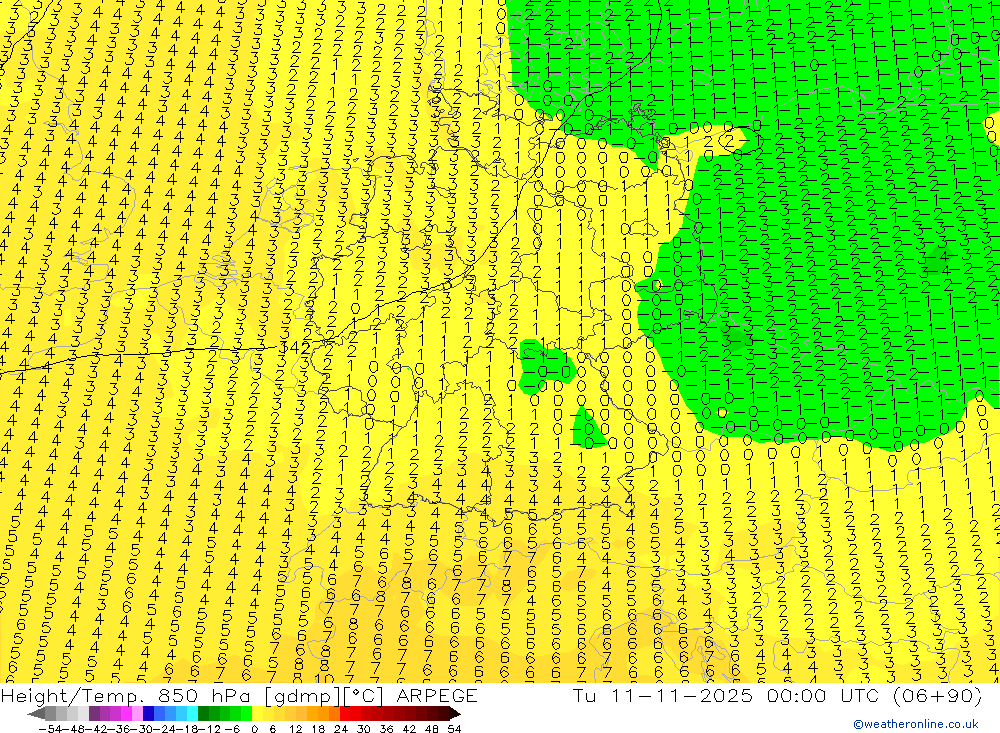
Task: Click the 'Height/Temp. 850 hPa' chart title
Action: click(x=125, y=696)
